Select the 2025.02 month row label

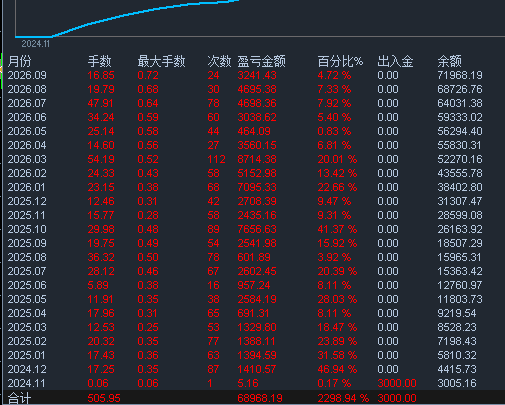(27, 341)
